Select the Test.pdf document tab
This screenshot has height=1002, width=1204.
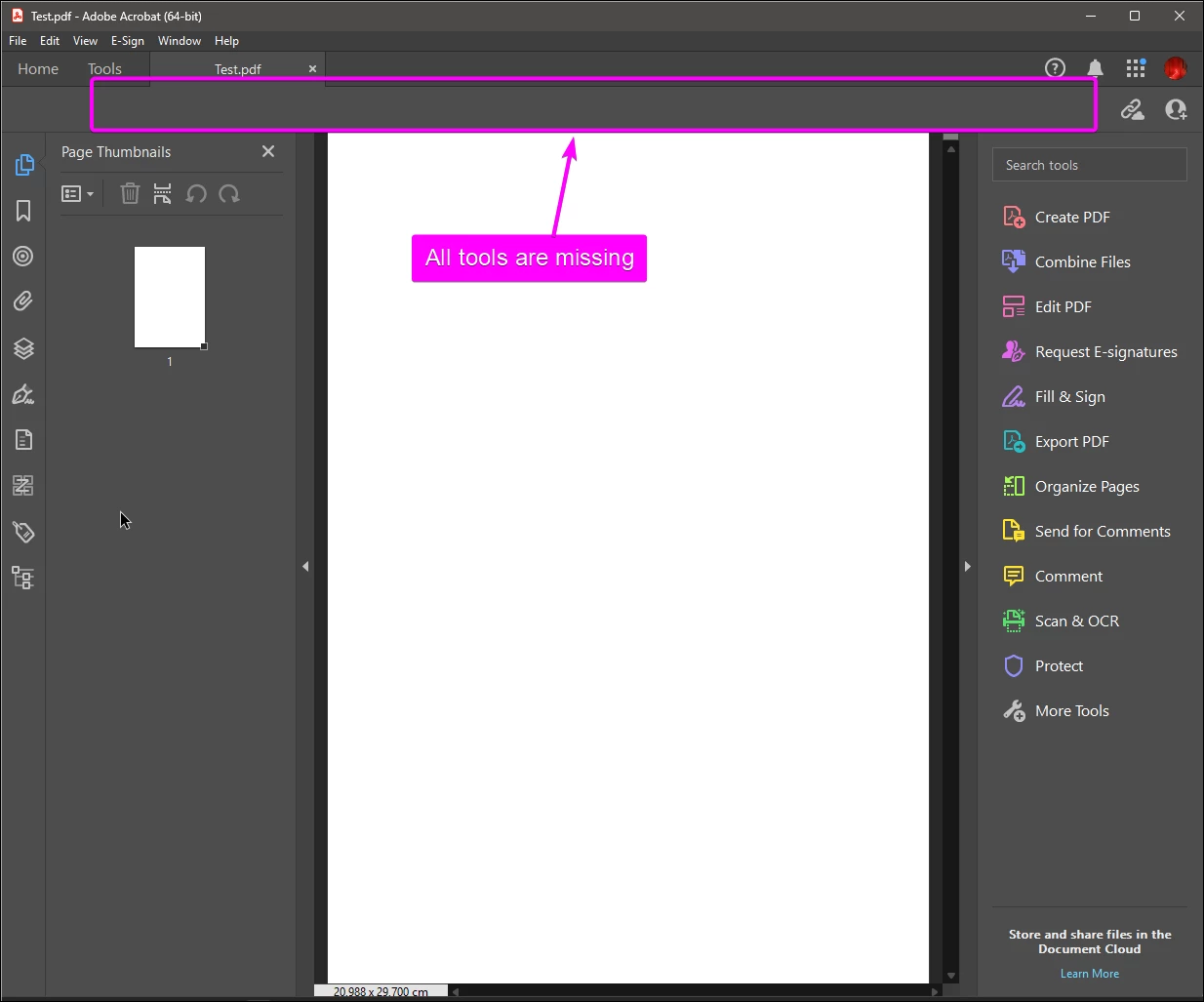coord(237,69)
